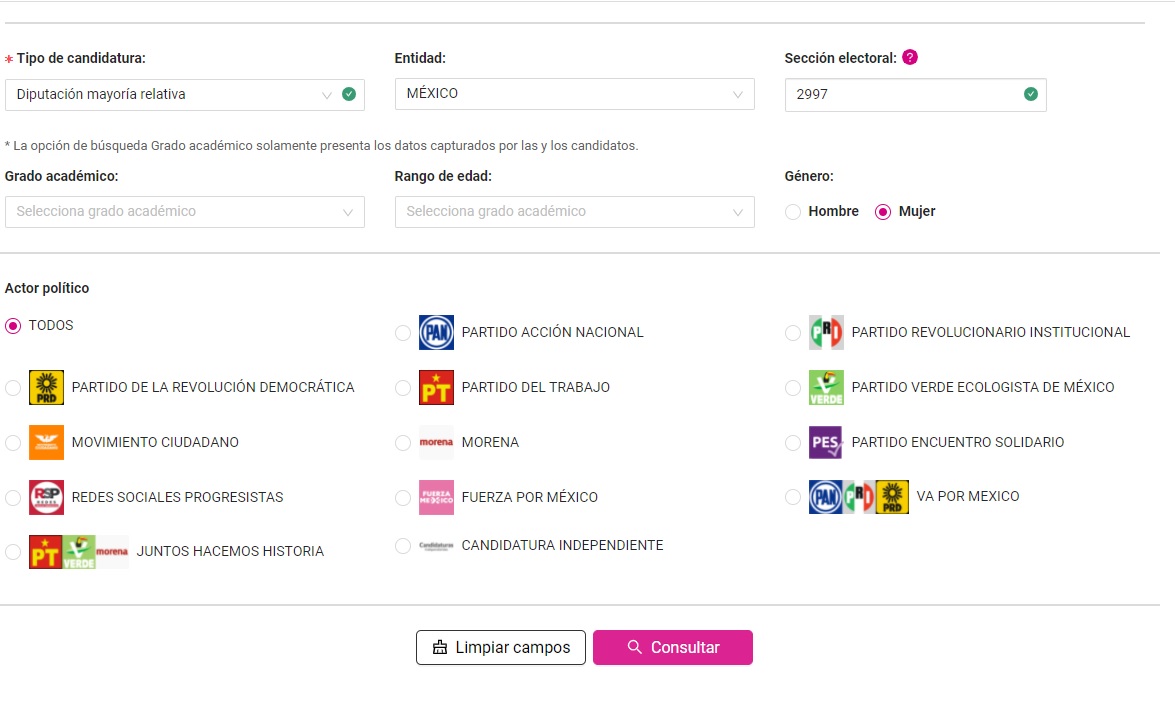This screenshot has width=1175, height=713.
Task: Click the PAN party logo icon
Action: point(436,333)
